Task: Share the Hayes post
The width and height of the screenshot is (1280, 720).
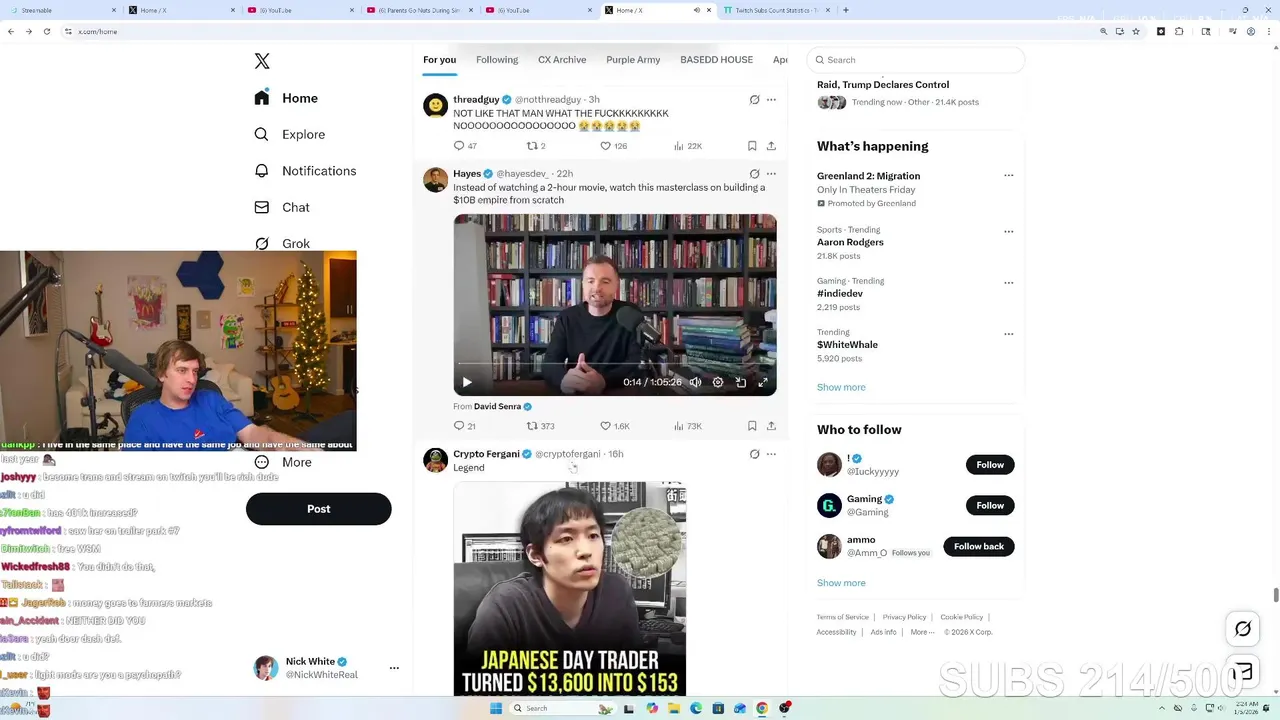Action: pyautogui.click(x=771, y=426)
